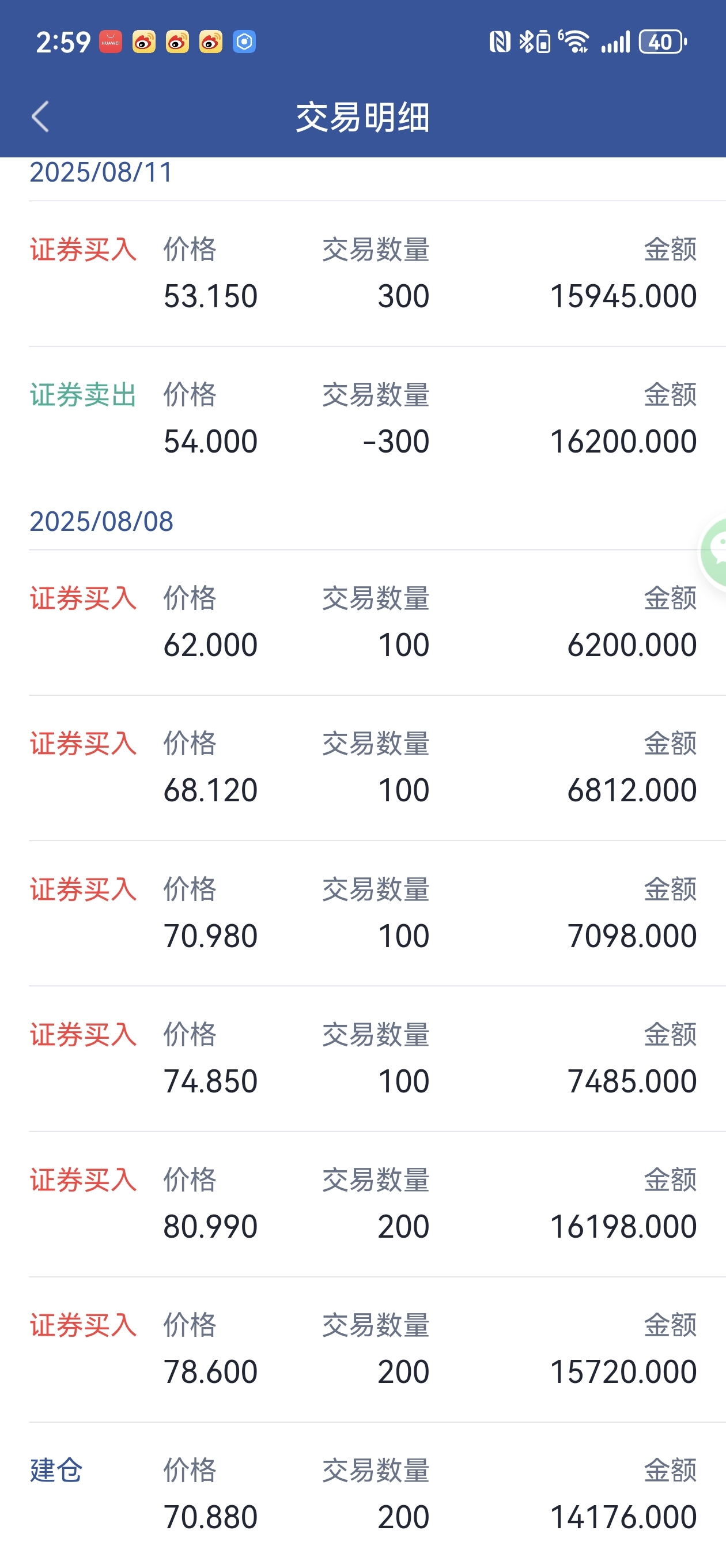Screen dimensions: 726x1568
Task: Open the buy record priced 53.150
Action: 362,274
